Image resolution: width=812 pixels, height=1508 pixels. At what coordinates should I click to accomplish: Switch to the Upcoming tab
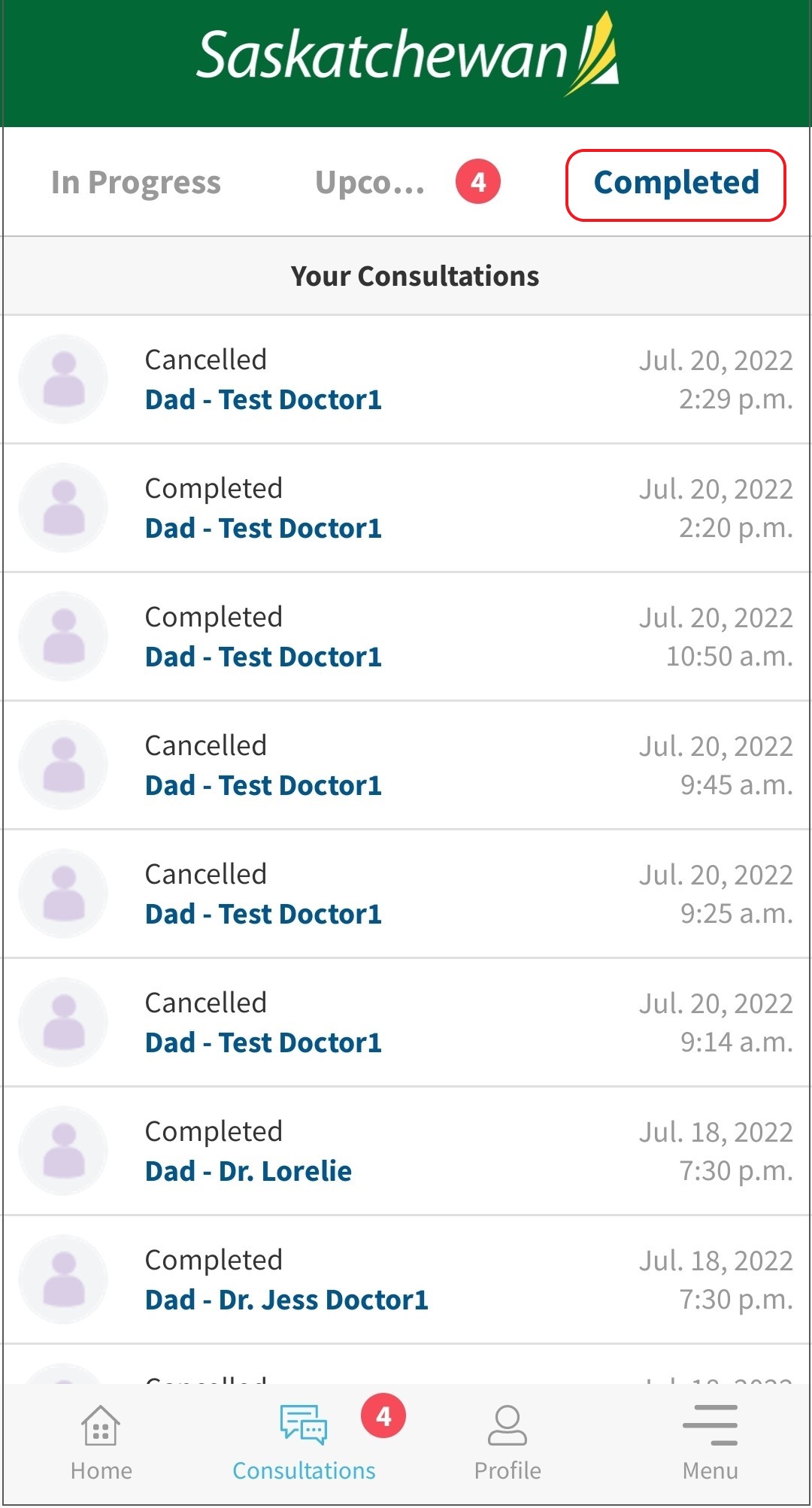click(370, 183)
